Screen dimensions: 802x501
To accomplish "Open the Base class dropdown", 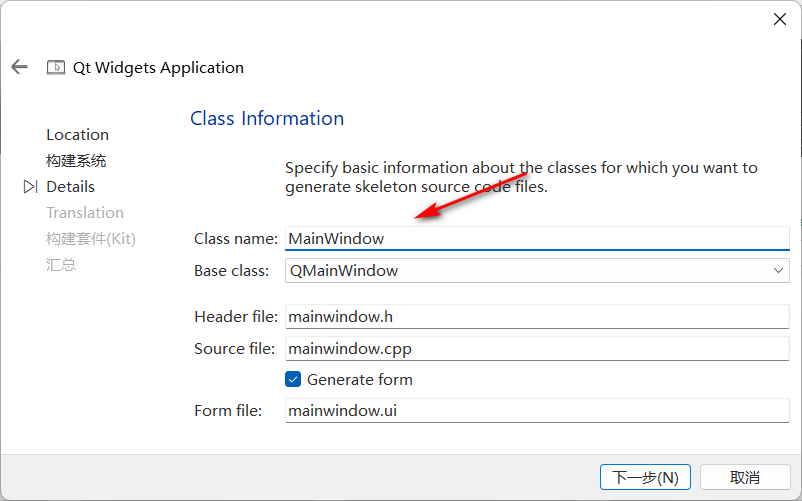I will 537,270.
